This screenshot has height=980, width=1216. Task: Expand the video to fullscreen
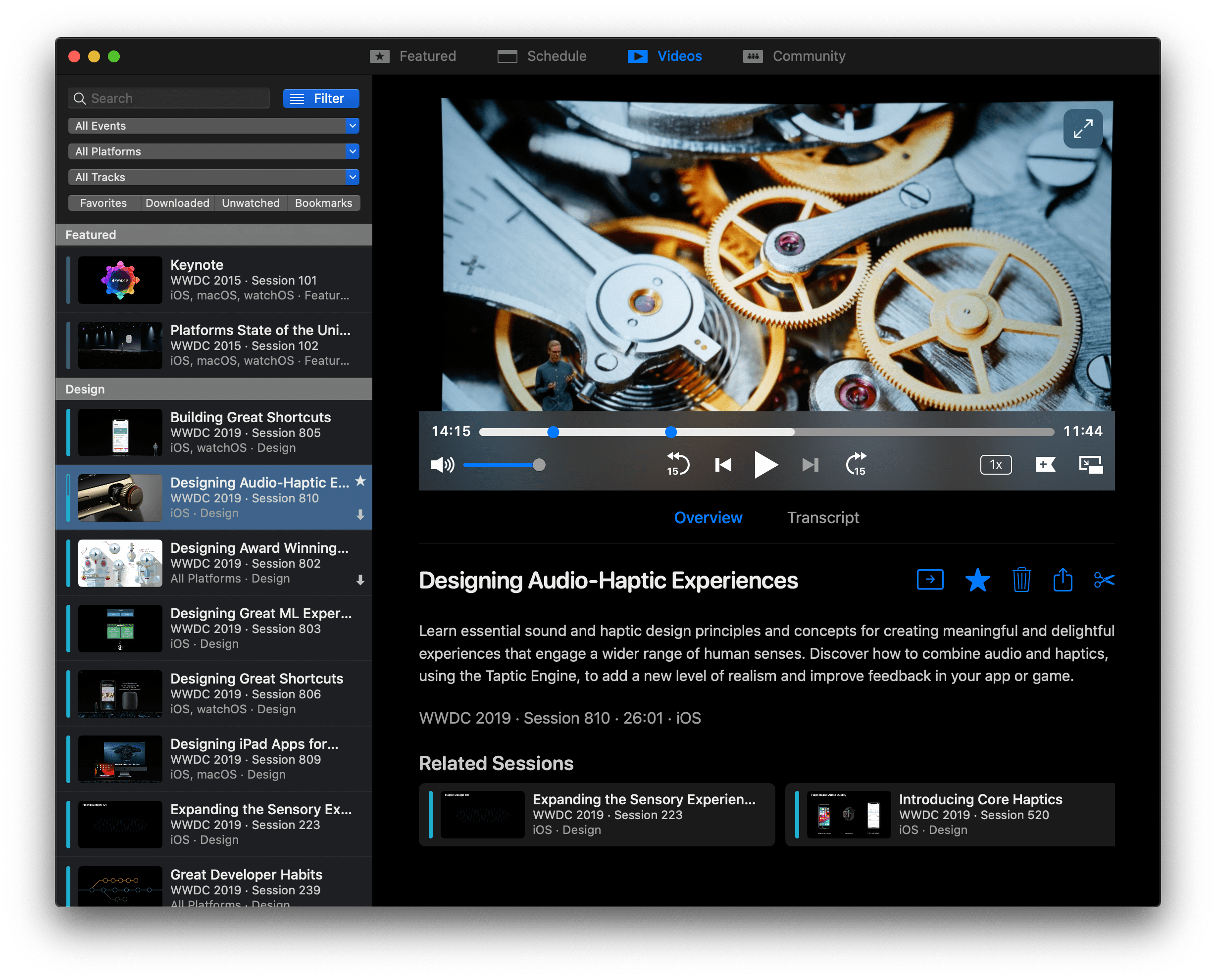(1083, 129)
